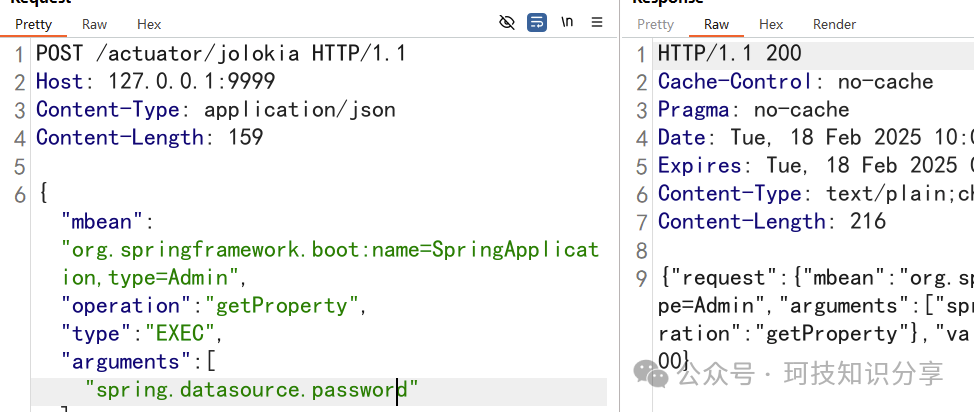Click the response Content-Length 216 header
Image resolution: width=974 pixels, height=412 pixels.
772,221
